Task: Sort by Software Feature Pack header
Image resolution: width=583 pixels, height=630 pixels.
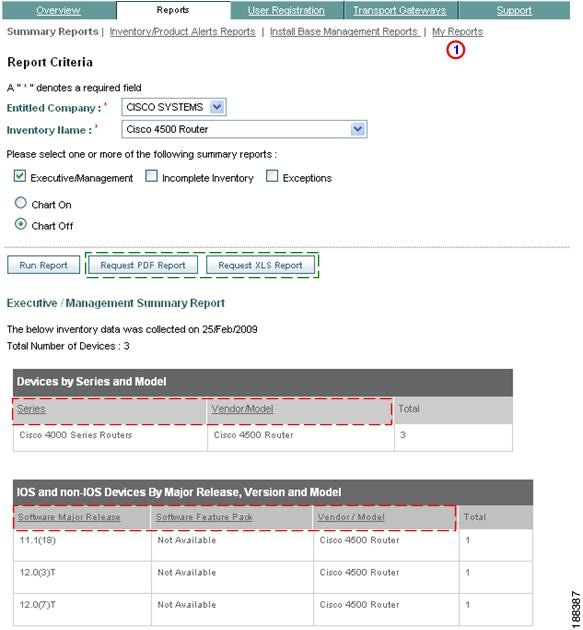Action: click(x=204, y=517)
